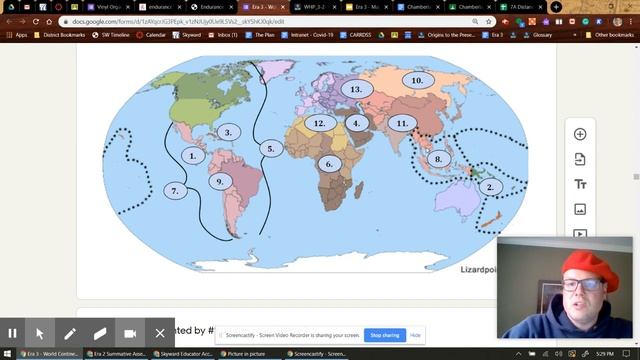Go to the browser home page
Image resolution: width=640 pixels, height=360 pixels.
(x=49, y=21)
